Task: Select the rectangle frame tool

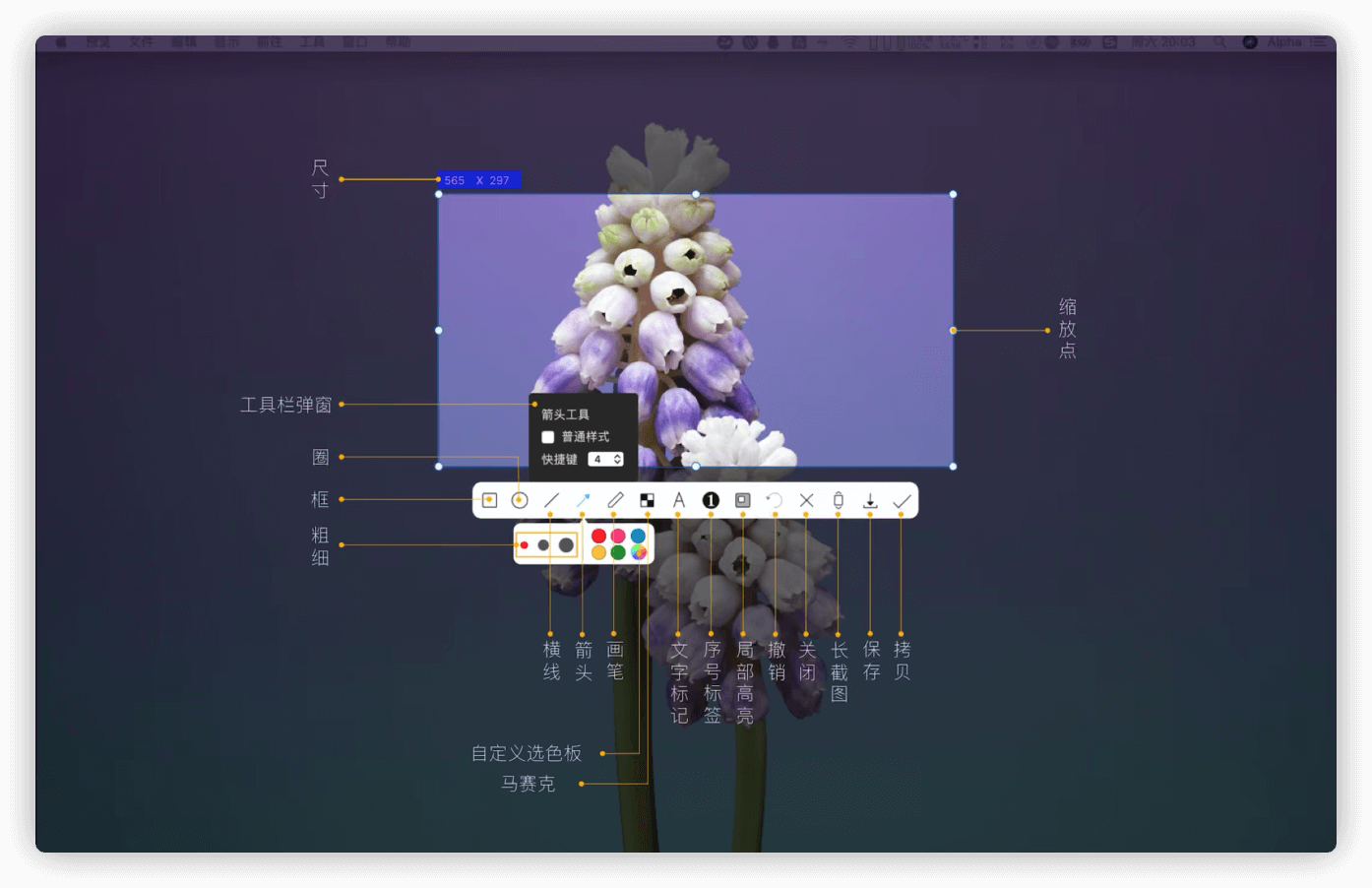Action: pos(491,500)
